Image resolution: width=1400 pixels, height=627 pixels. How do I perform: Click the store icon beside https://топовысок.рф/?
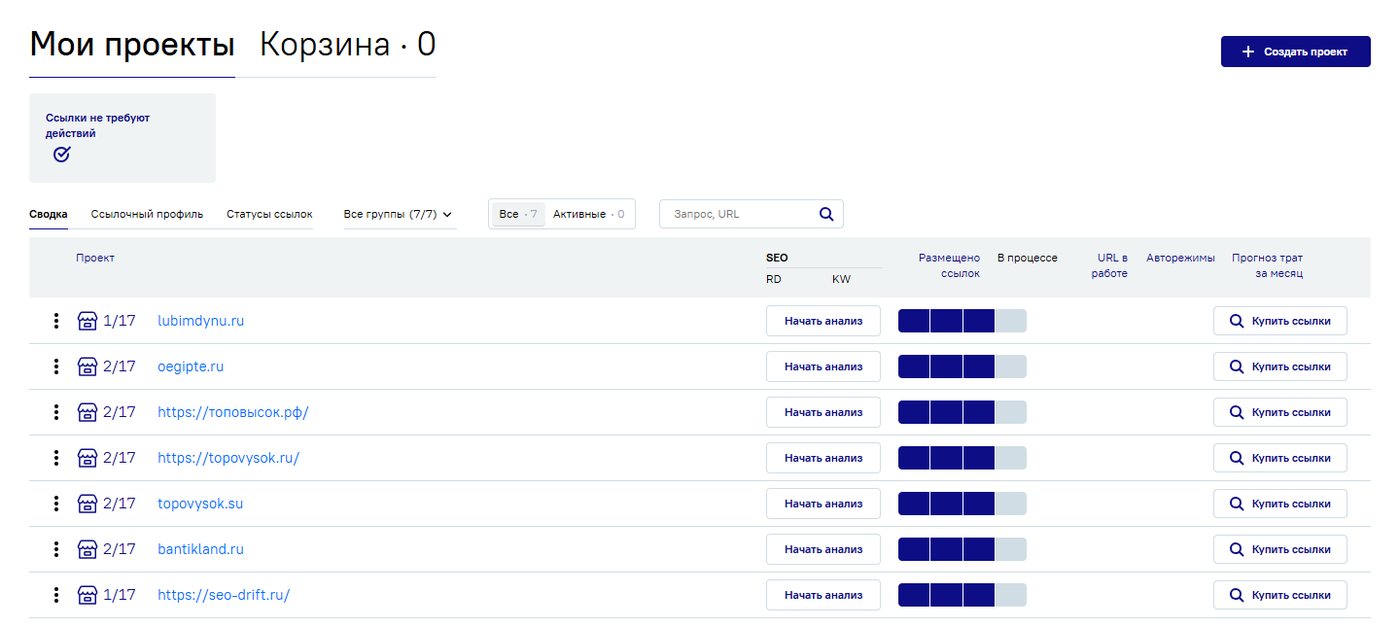tap(87, 412)
